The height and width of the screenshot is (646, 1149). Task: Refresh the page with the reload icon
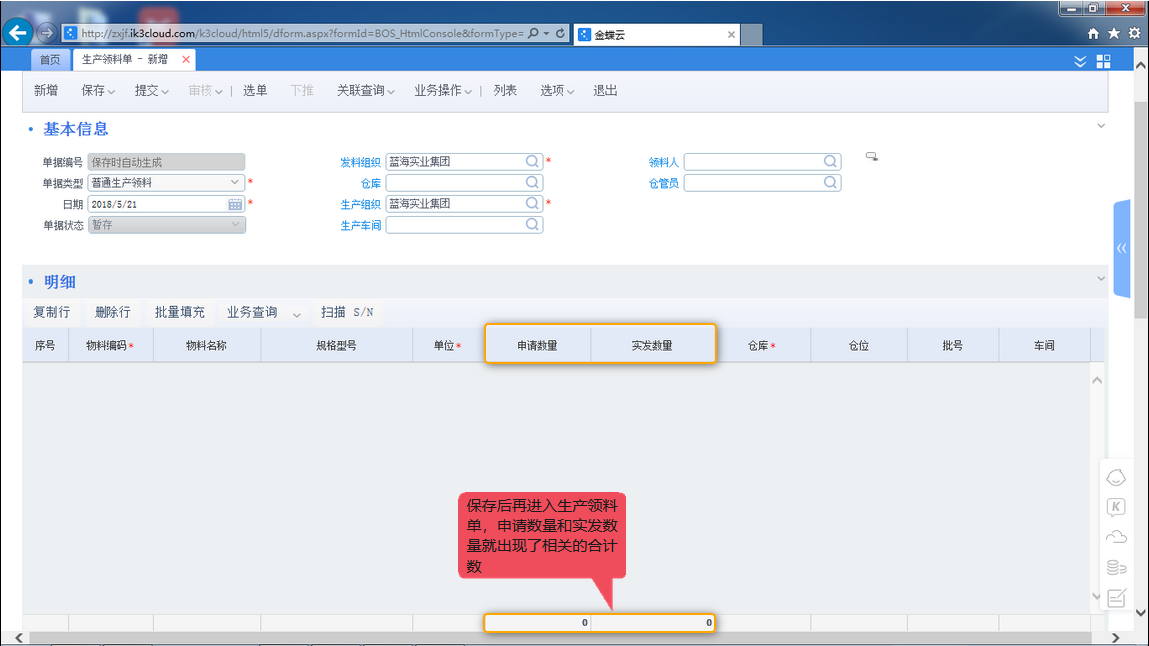point(561,33)
